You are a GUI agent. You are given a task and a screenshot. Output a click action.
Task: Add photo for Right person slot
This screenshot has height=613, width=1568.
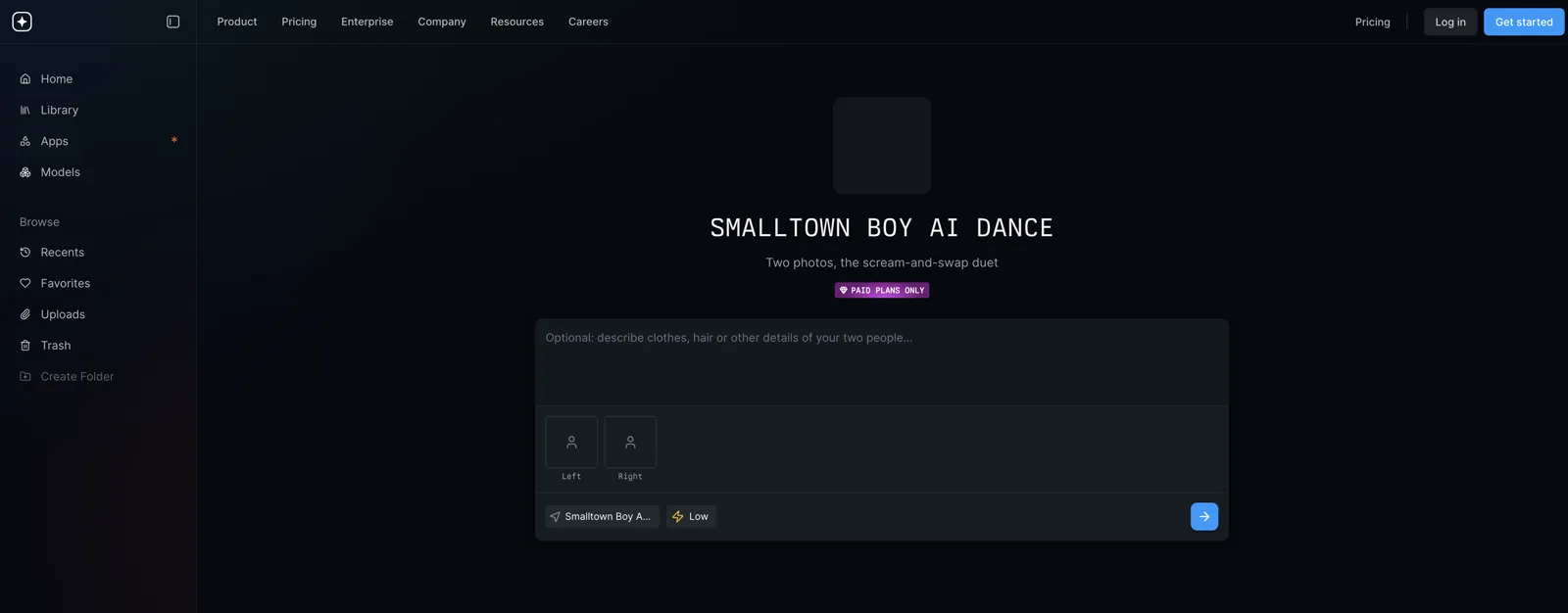click(x=630, y=443)
